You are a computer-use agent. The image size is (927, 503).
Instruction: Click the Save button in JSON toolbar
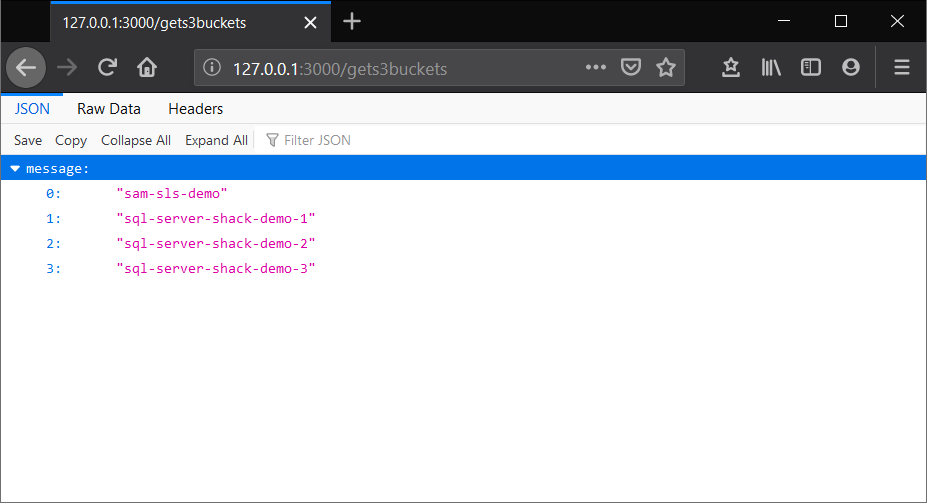[28, 140]
